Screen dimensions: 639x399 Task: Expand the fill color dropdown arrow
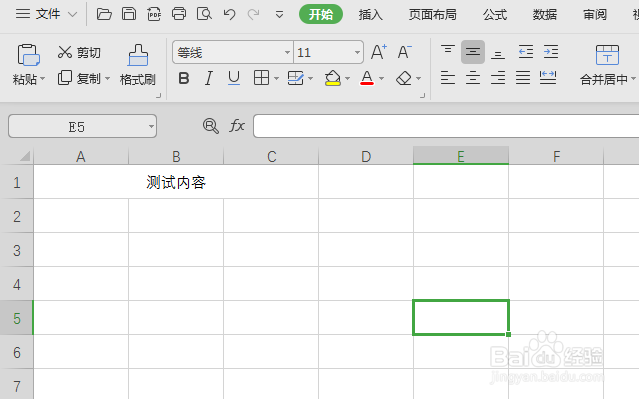pos(348,78)
